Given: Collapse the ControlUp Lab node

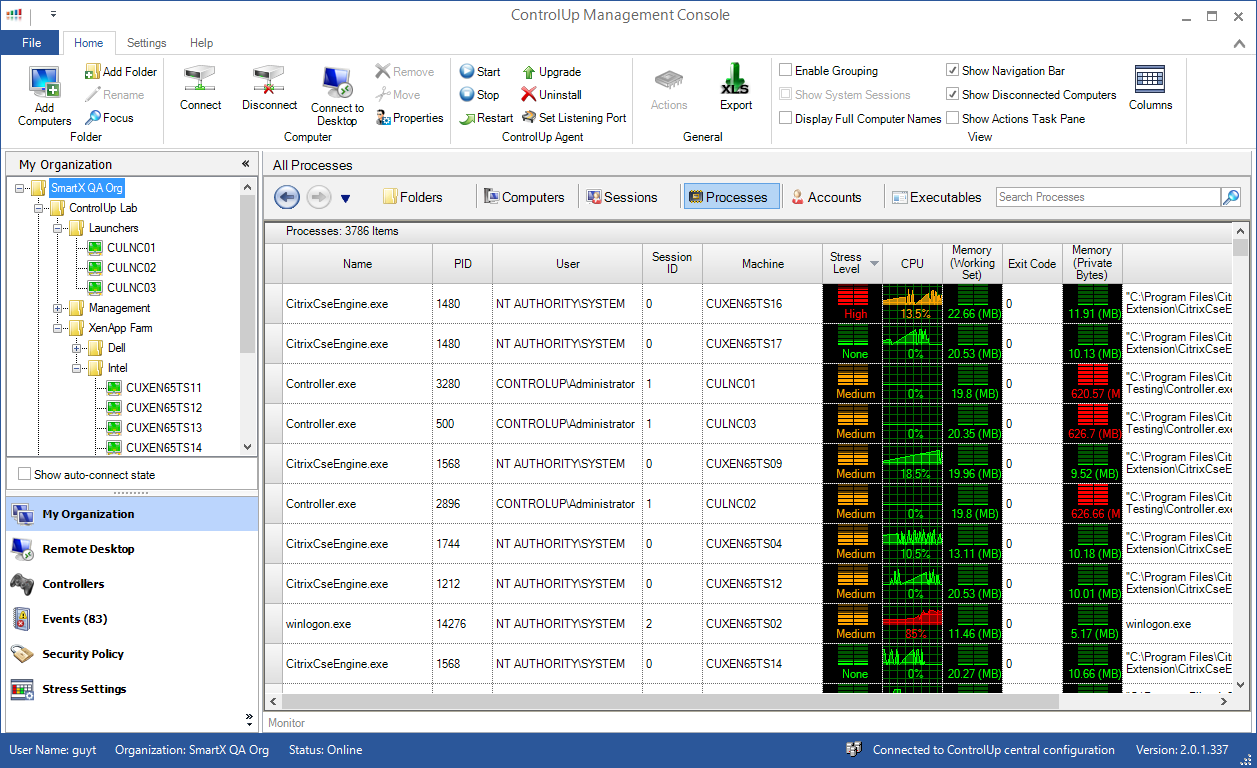Looking at the screenshot, I should pos(40,208).
